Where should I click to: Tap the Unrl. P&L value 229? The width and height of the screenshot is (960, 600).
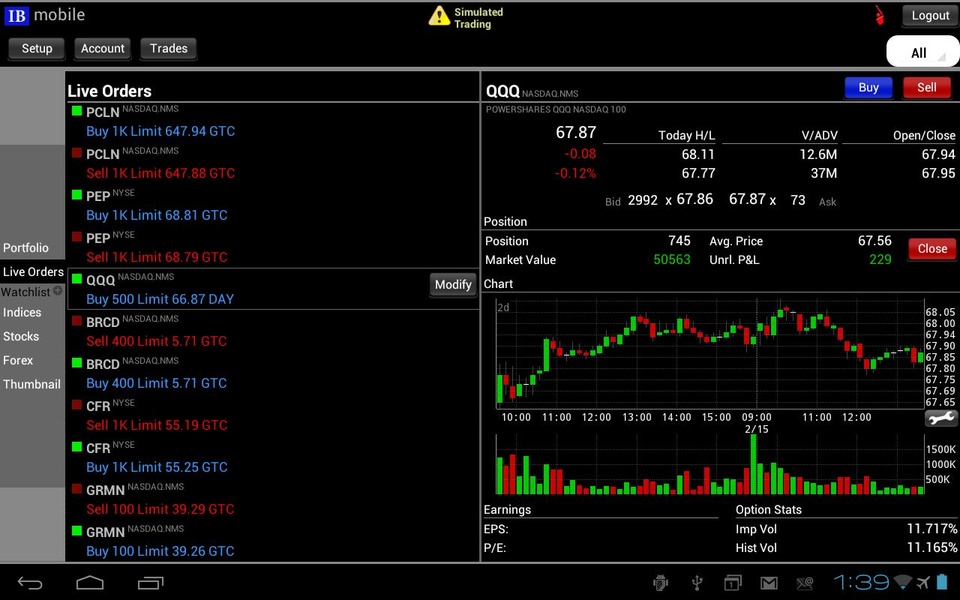(x=880, y=260)
